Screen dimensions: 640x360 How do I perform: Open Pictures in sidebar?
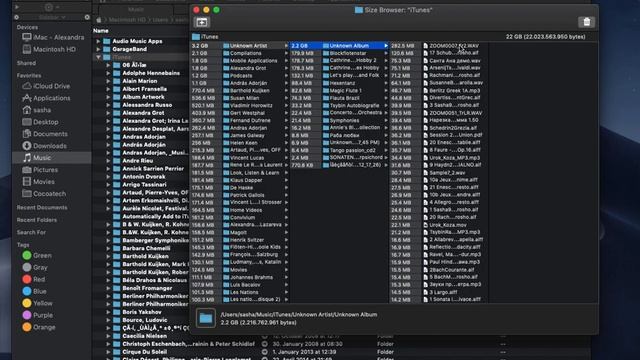[40, 170]
